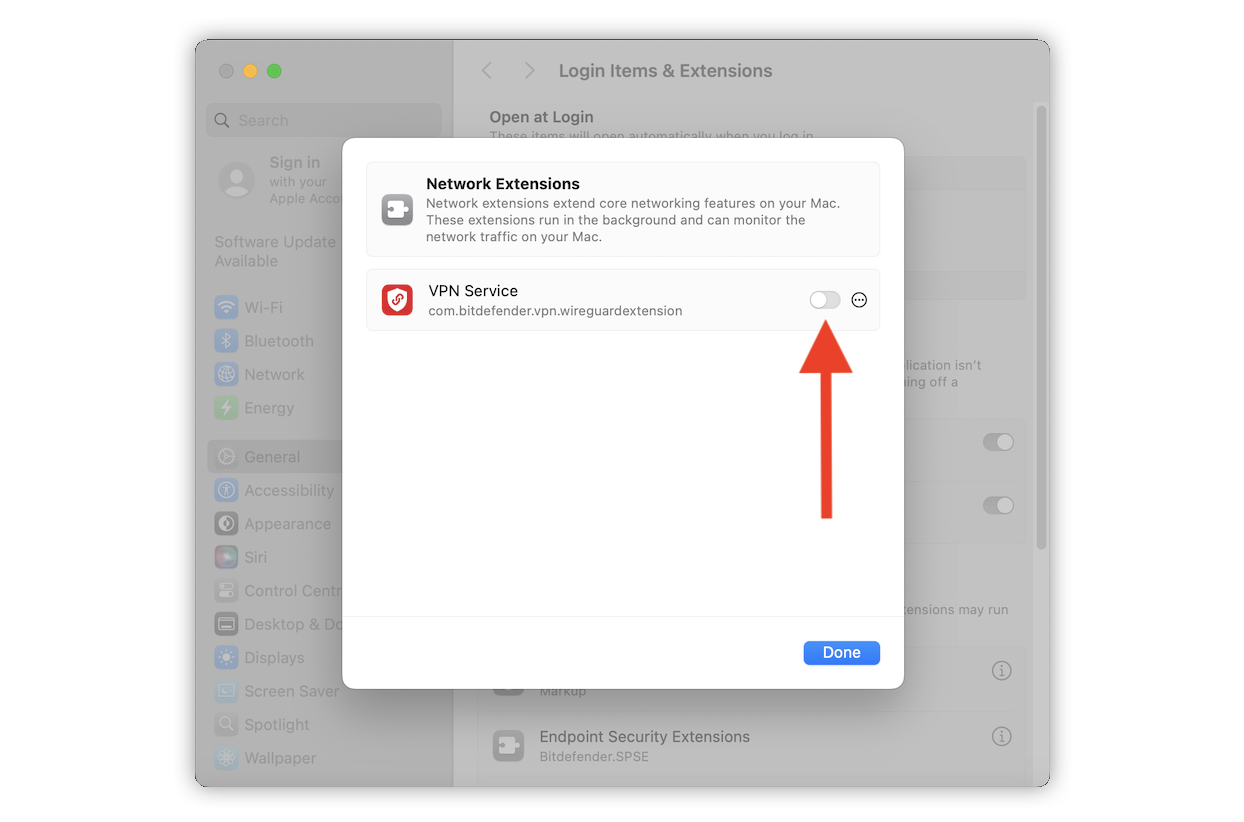The image size is (1244, 822).
Task: Click the 'Open at Login' heading
Action: (541, 117)
